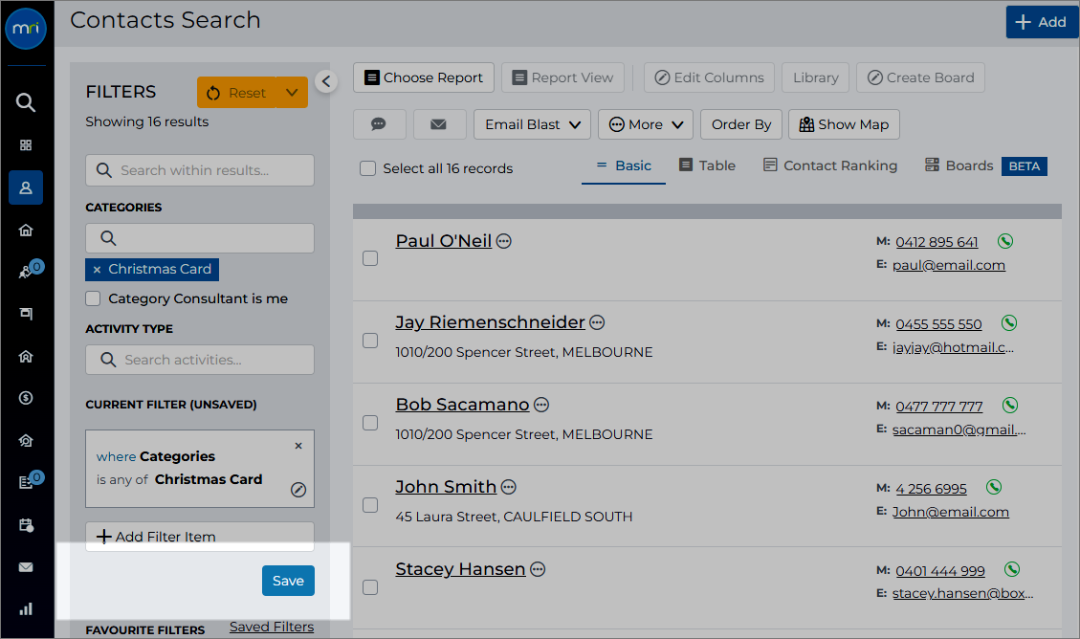
Task: Check Select all 16 records box
Action: 368,168
